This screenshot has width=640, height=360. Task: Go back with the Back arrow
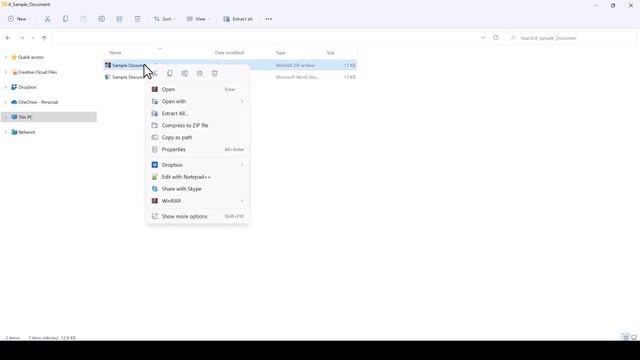(8, 38)
